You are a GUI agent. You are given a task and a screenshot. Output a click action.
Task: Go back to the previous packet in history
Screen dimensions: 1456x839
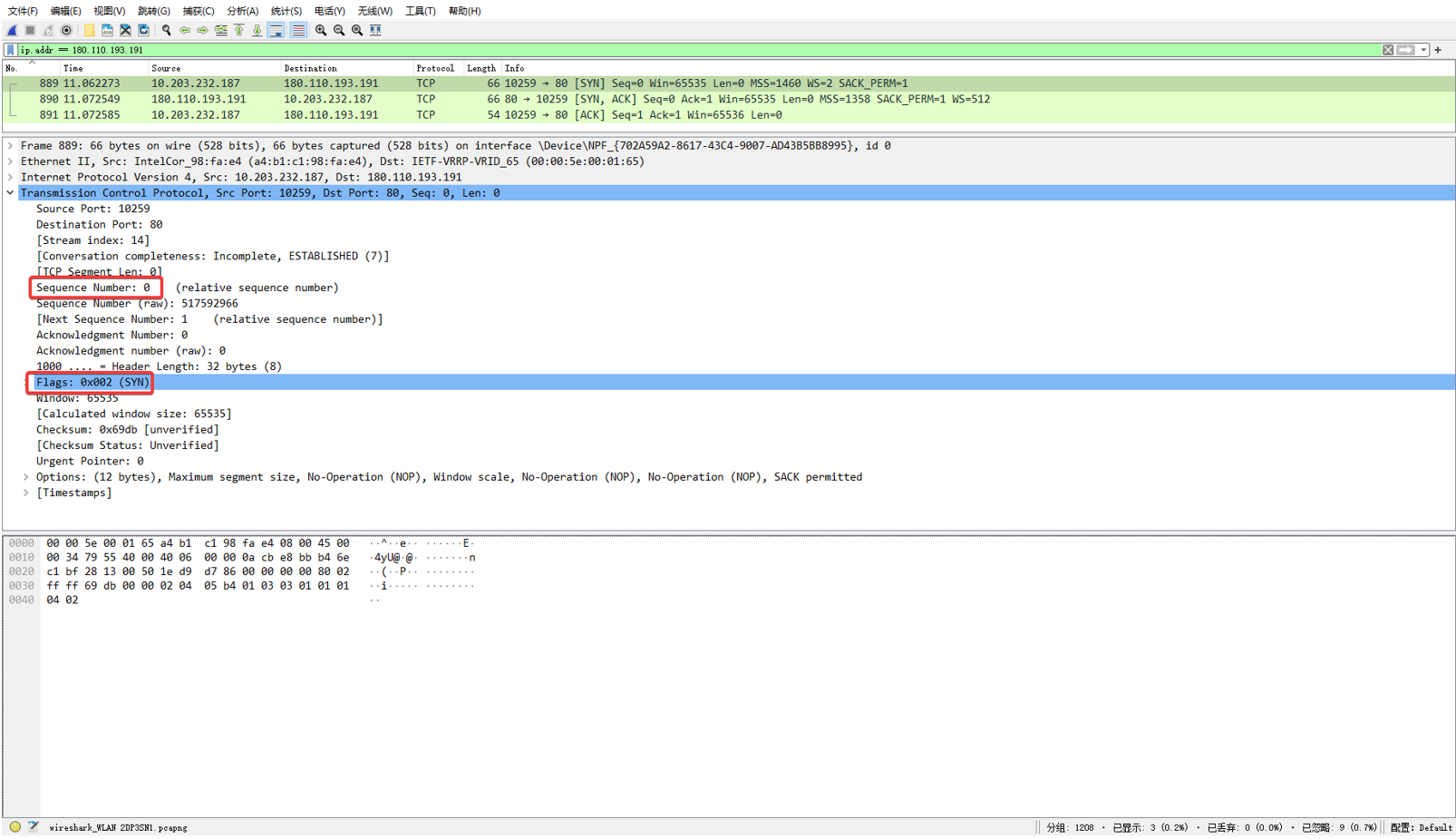[x=185, y=30]
